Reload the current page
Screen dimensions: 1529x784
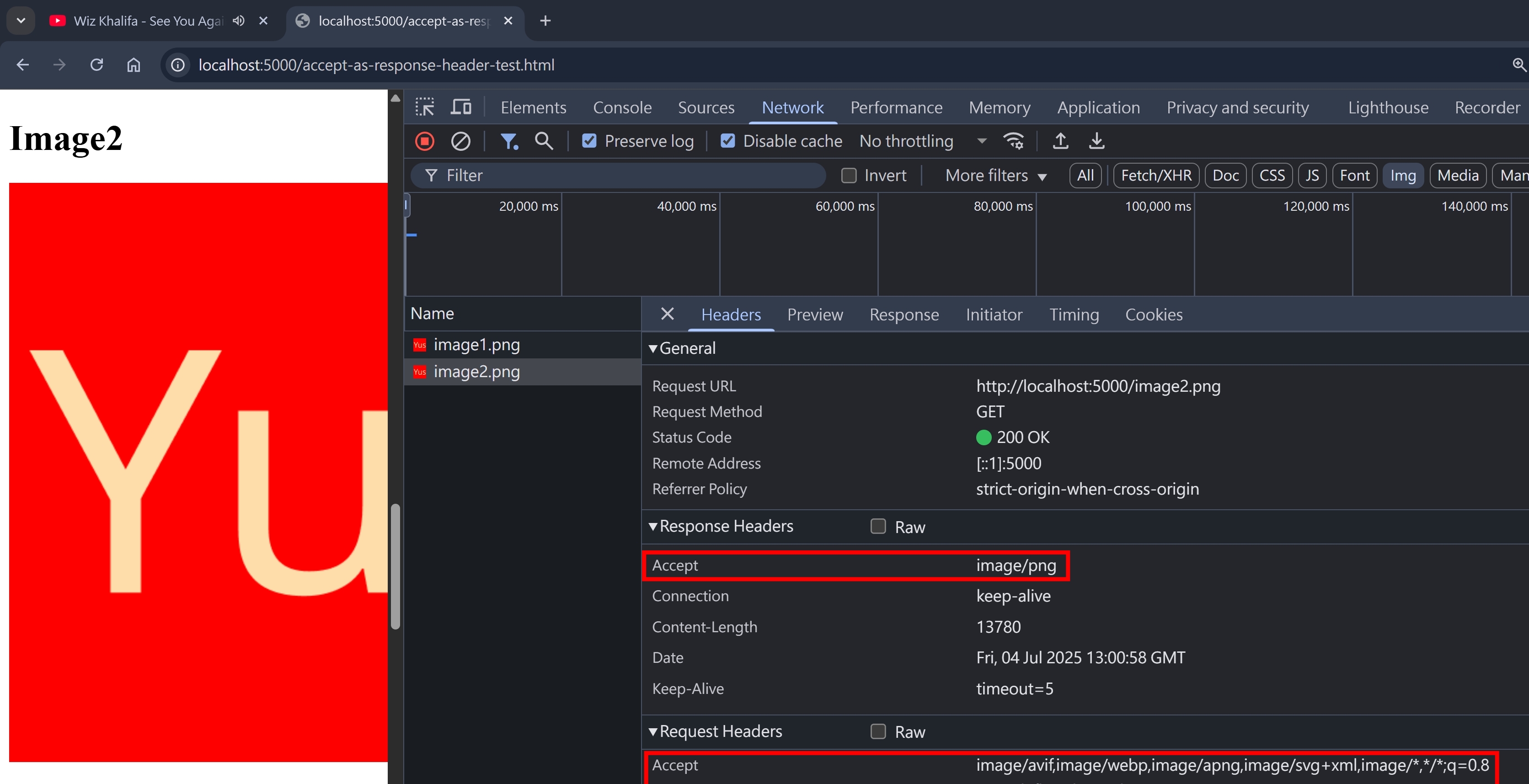tap(96, 65)
